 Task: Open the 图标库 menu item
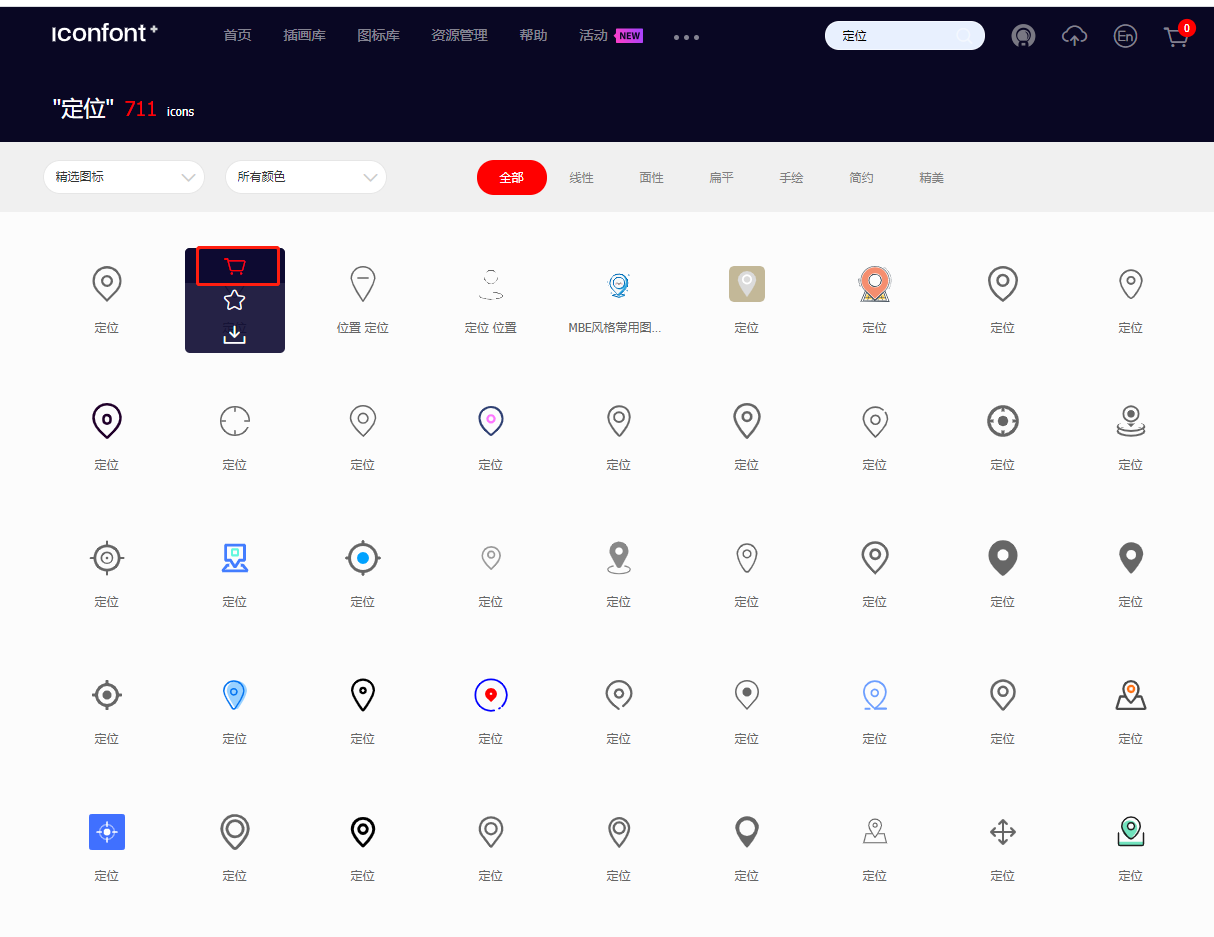pos(378,36)
